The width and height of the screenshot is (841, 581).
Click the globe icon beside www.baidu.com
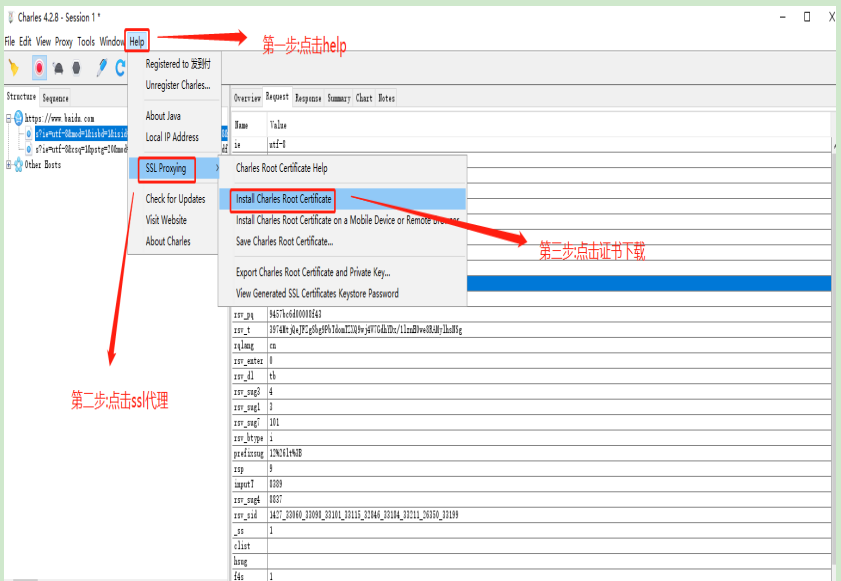(19, 117)
